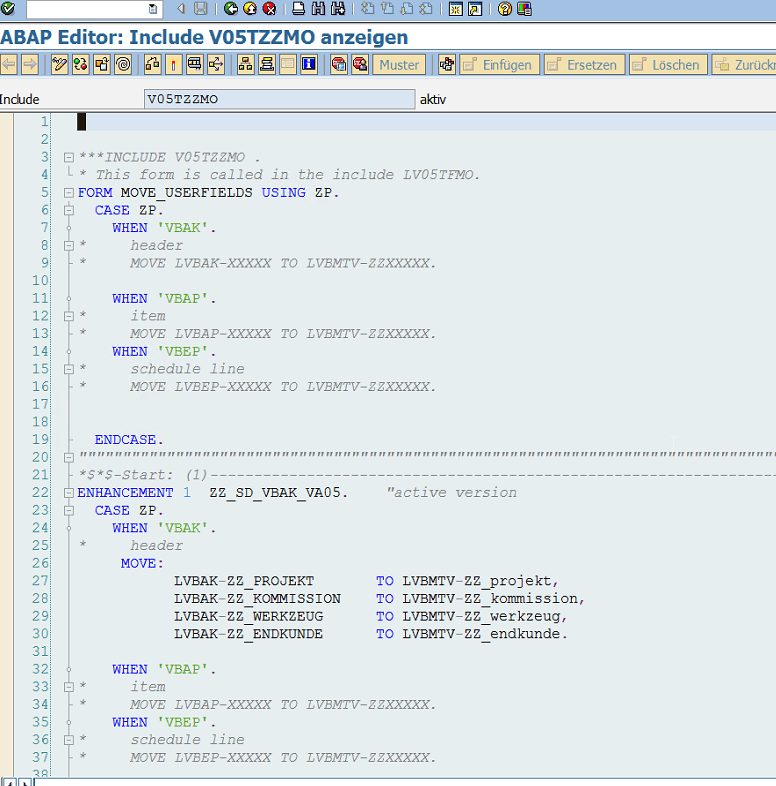The height and width of the screenshot is (786, 776).
Task: Click the Find Next binoculars-plus icon
Action: [x=338, y=9]
